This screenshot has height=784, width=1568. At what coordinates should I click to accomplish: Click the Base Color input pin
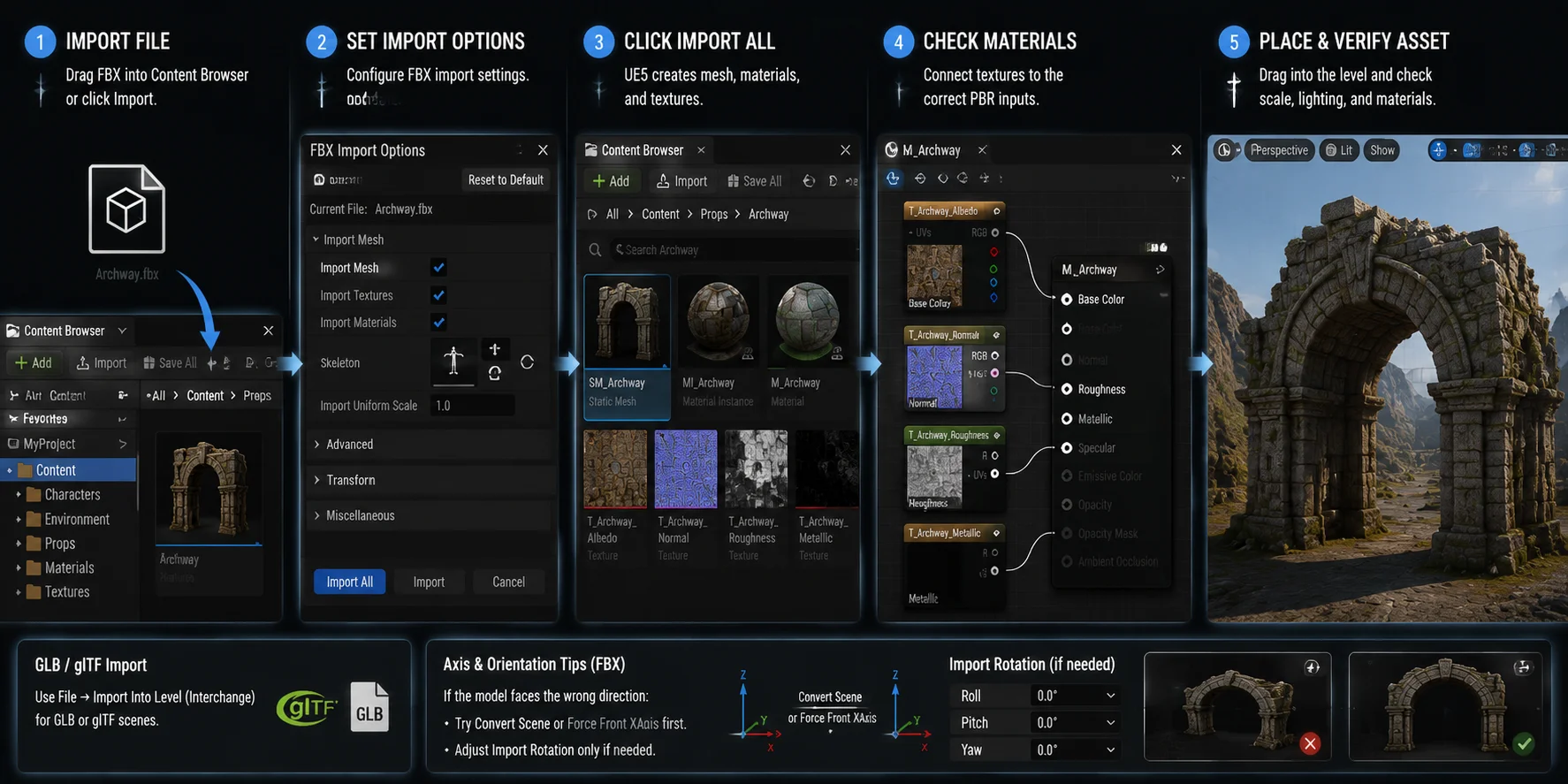(x=1067, y=300)
